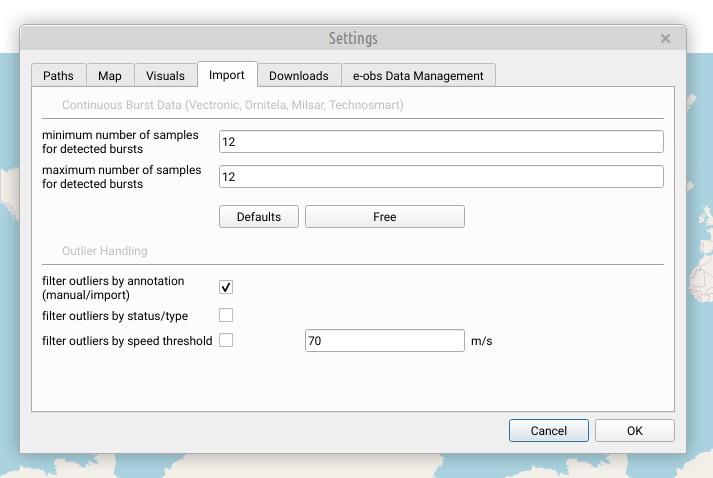
Task: Click the Outlier Handling section header
Action: tap(105, 251)
